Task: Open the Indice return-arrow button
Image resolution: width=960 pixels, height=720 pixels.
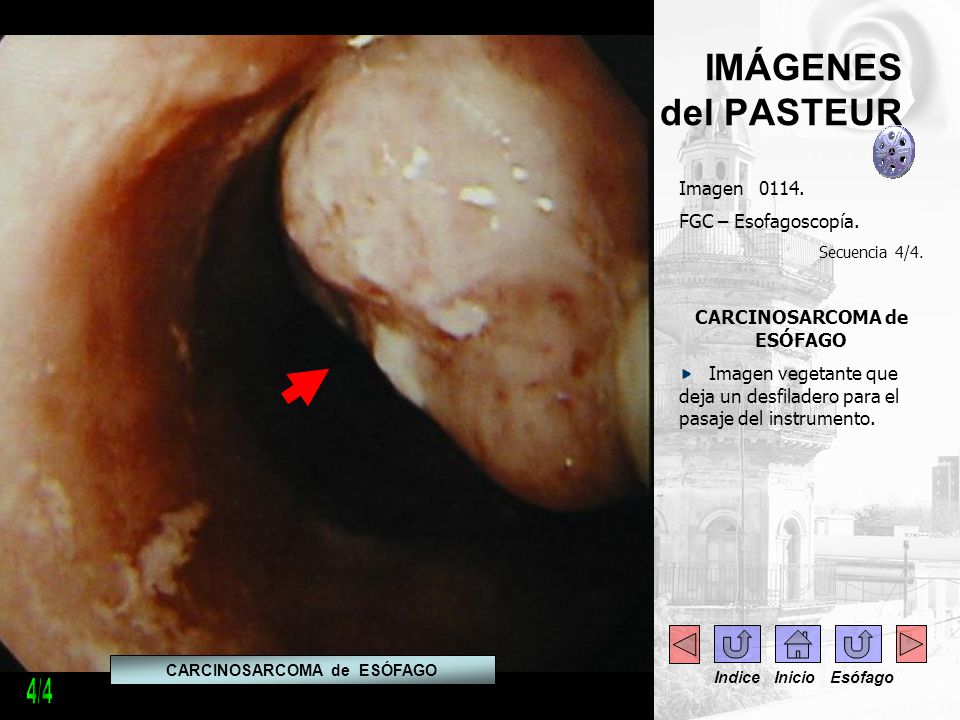Action: pyautogui.click(x=737, y=644)
